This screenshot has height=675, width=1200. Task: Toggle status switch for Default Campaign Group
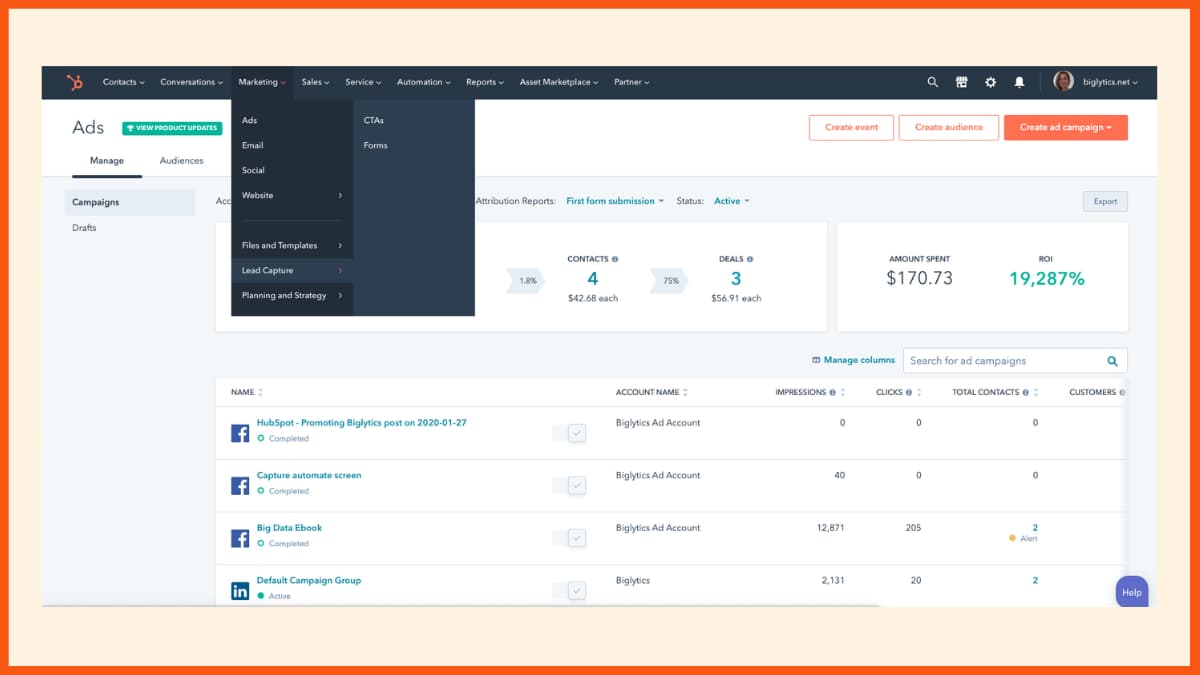click(569, 591)
